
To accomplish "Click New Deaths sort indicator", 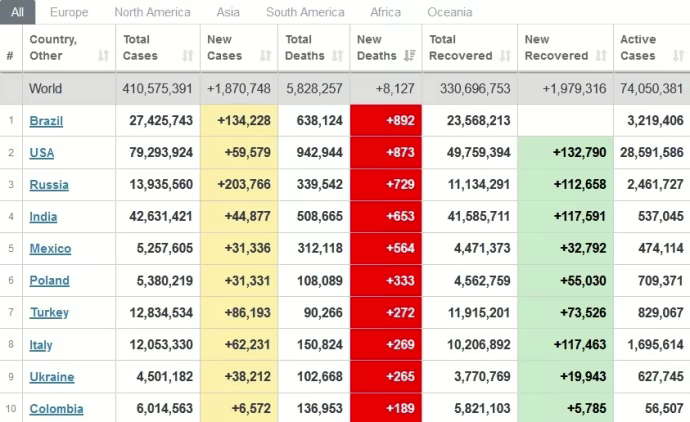I will 409,56.
